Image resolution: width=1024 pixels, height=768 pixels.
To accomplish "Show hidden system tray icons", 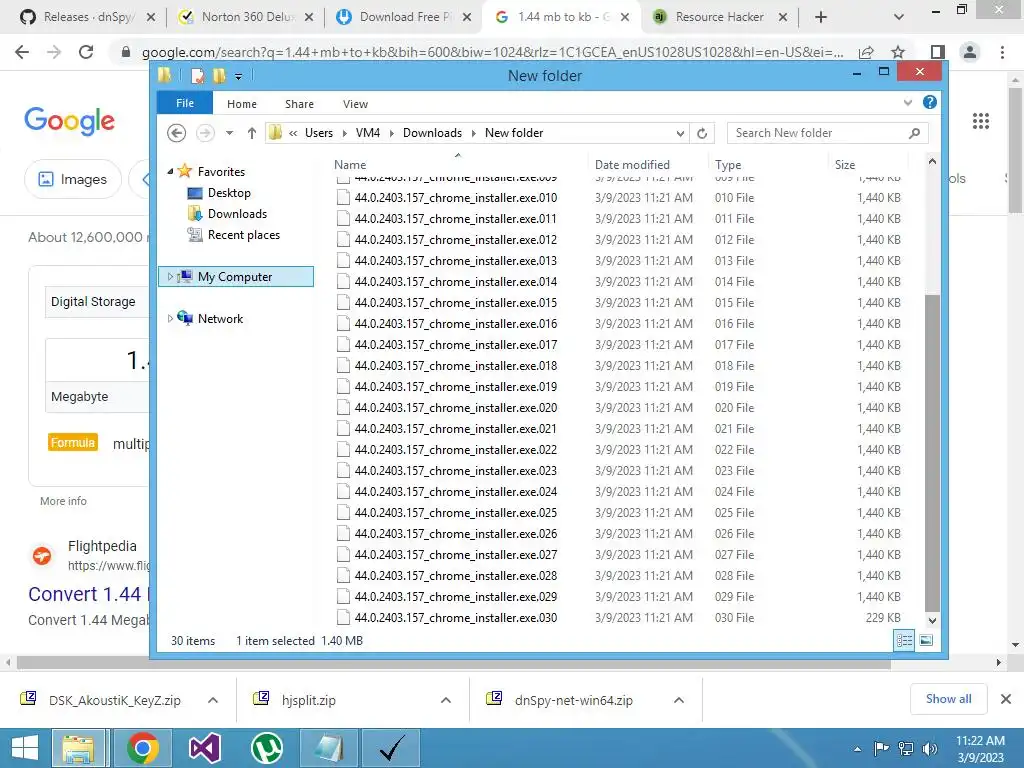I will click(x=857, y=748).
